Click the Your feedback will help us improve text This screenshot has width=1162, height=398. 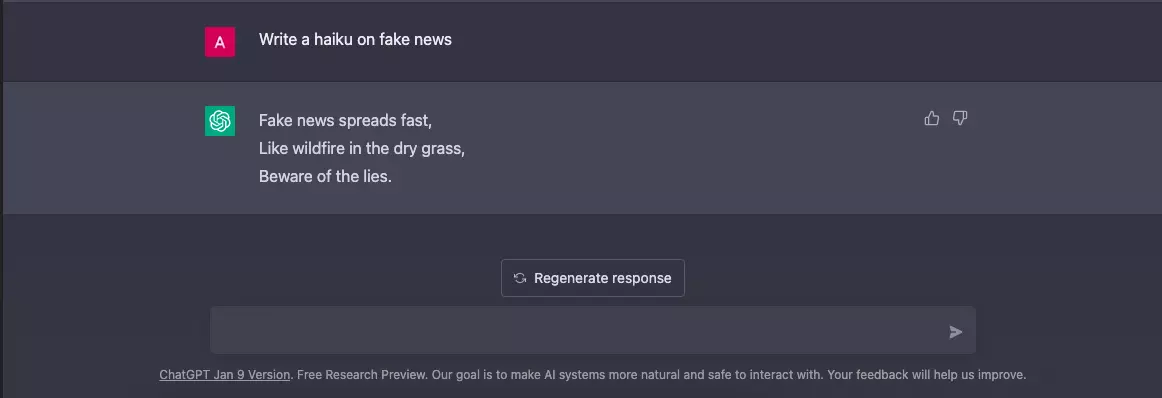point(926,375)
